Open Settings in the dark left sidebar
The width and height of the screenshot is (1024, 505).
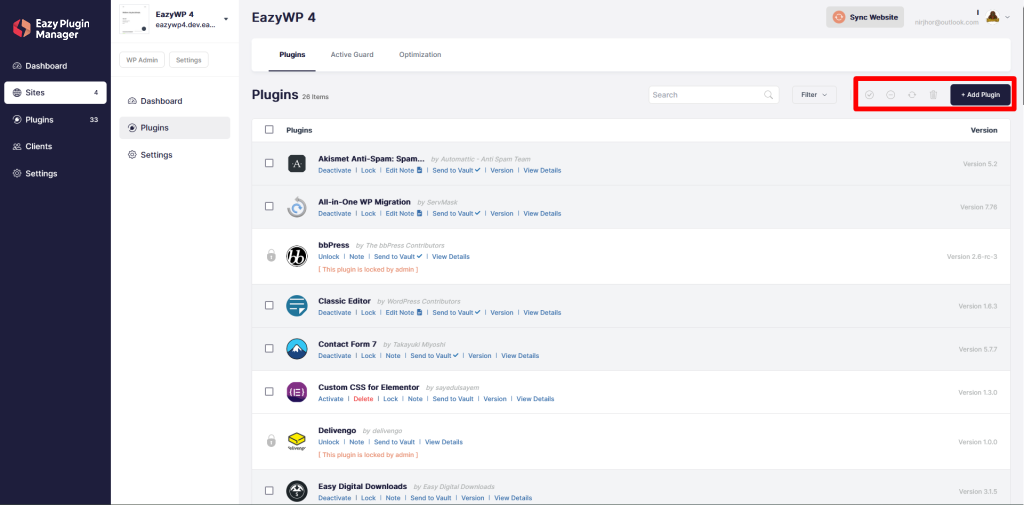point(35,174)
